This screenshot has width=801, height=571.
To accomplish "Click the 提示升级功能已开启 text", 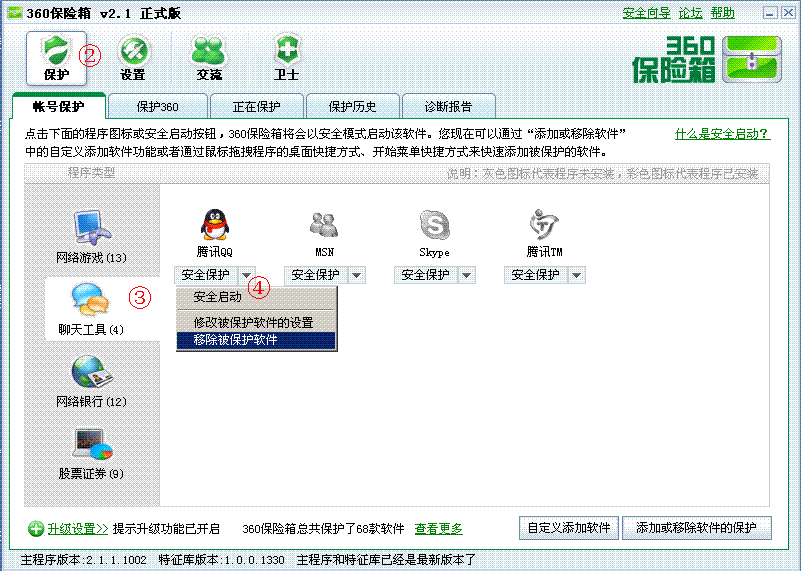I will 166,529.
